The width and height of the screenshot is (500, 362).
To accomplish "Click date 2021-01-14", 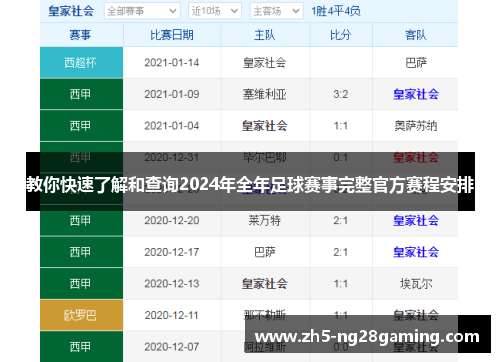I will (172, 63).
